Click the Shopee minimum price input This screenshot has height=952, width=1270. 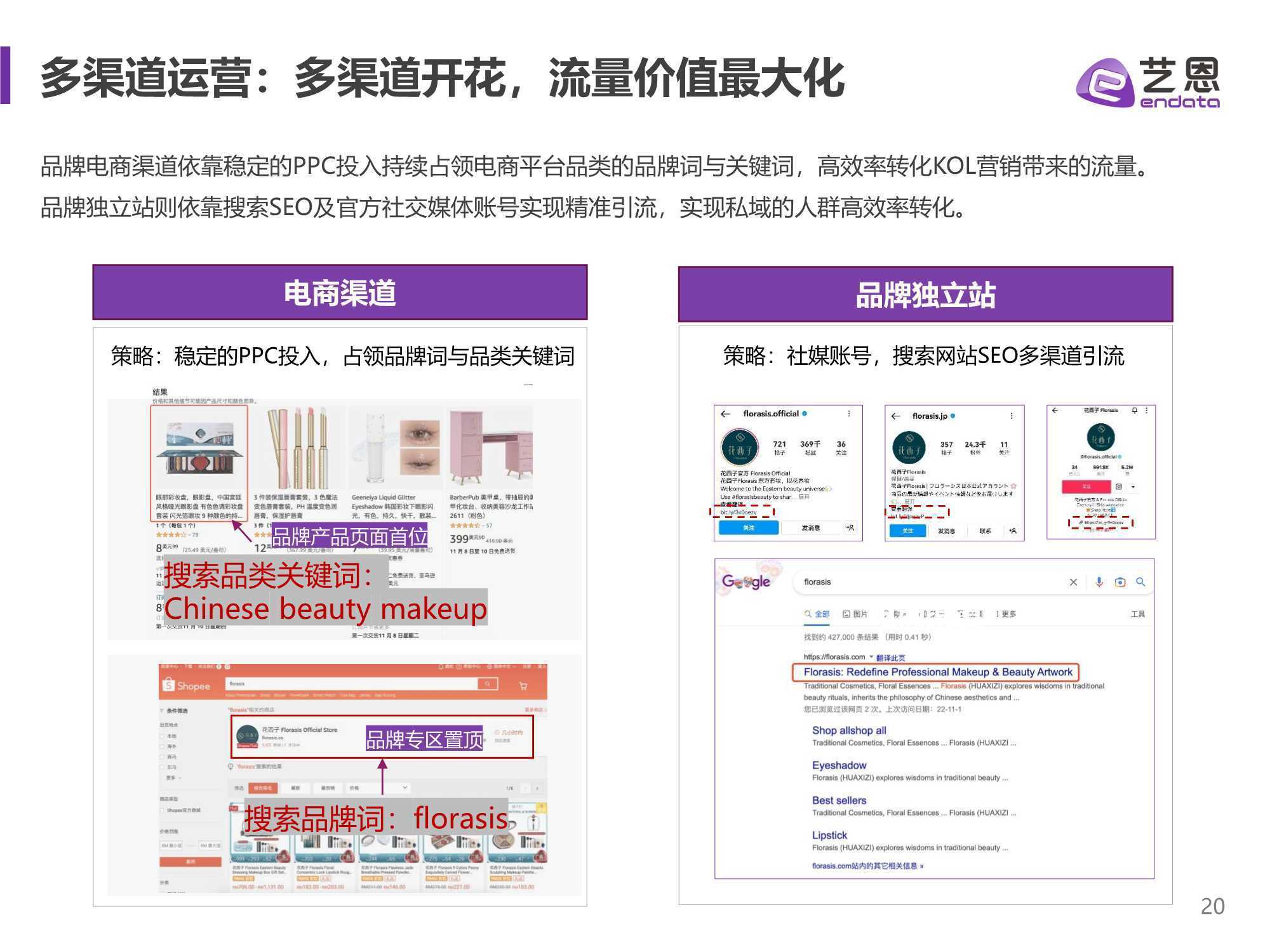[x=171, y=845]
